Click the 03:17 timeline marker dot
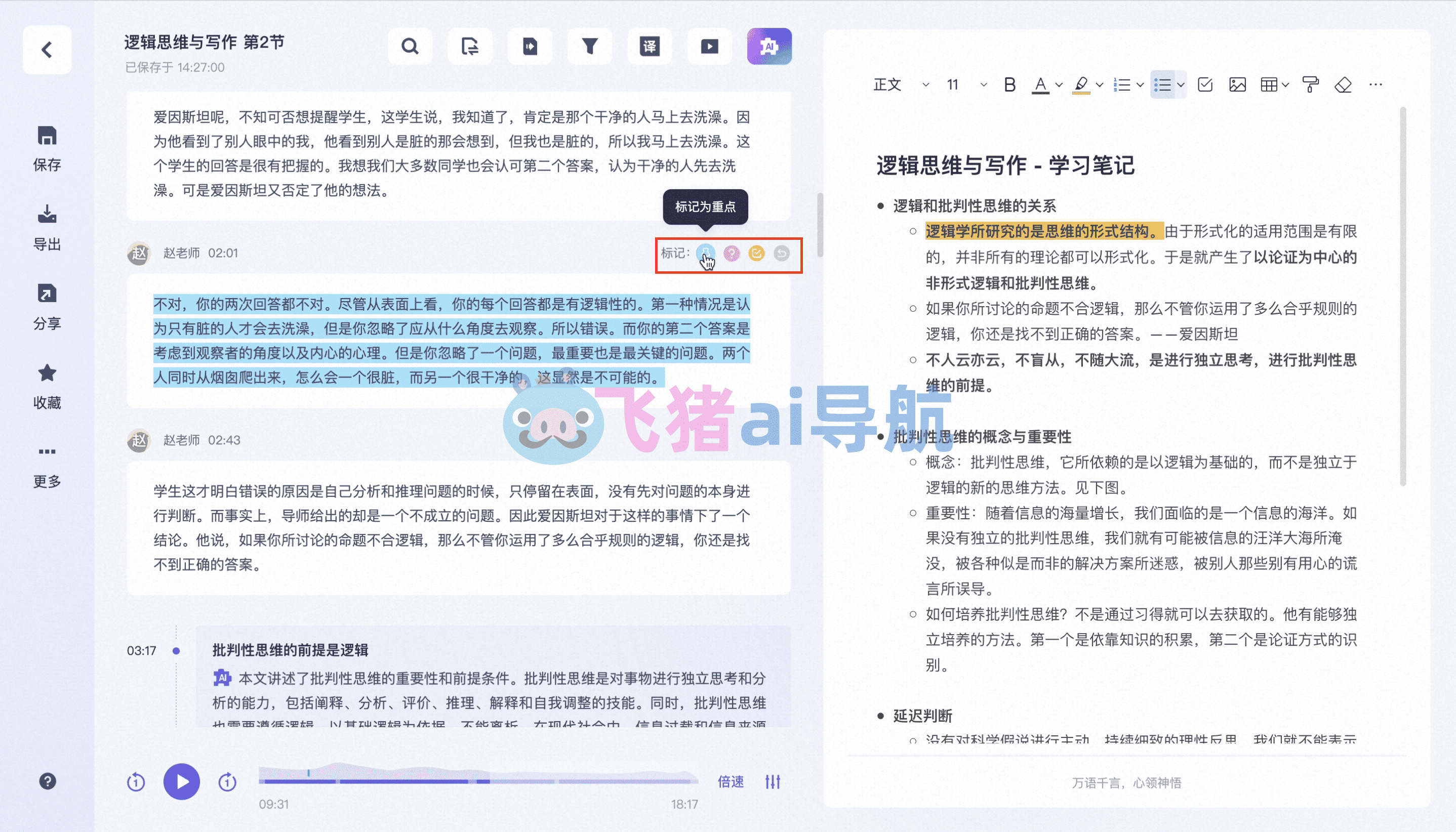 176,650
